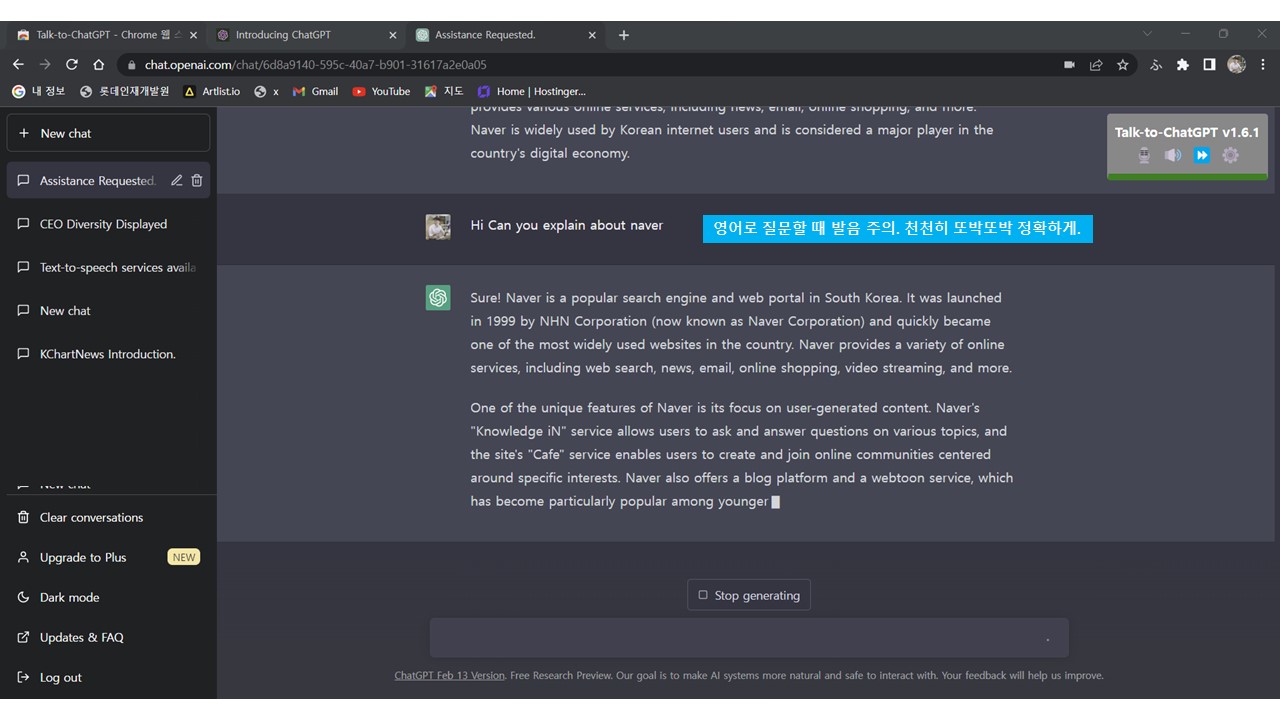1280x720 pixels.
Task: Open the x bookmark
Action: tap(267, 91)
